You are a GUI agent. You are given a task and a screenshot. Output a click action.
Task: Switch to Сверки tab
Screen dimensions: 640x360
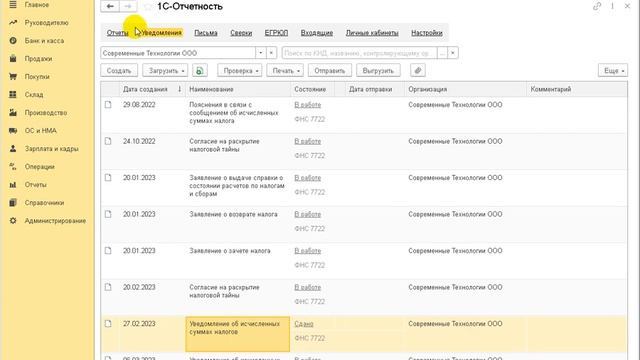click(x=241, y=33)
